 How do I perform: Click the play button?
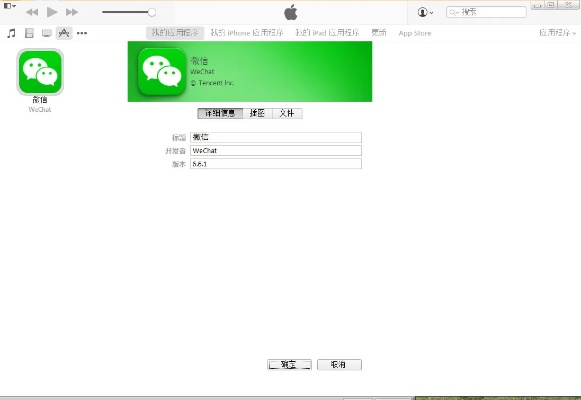click(x=52, y=12)
